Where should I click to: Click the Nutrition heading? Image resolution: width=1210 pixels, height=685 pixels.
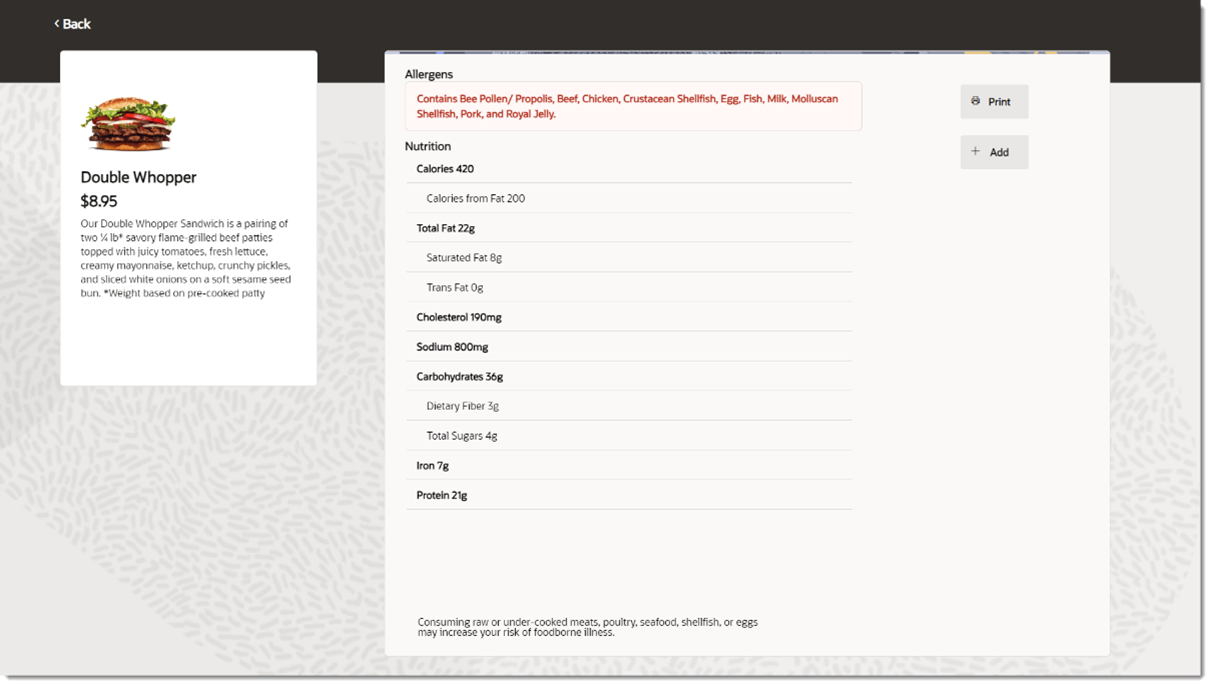pyautogui.click(x=428, y=146)
